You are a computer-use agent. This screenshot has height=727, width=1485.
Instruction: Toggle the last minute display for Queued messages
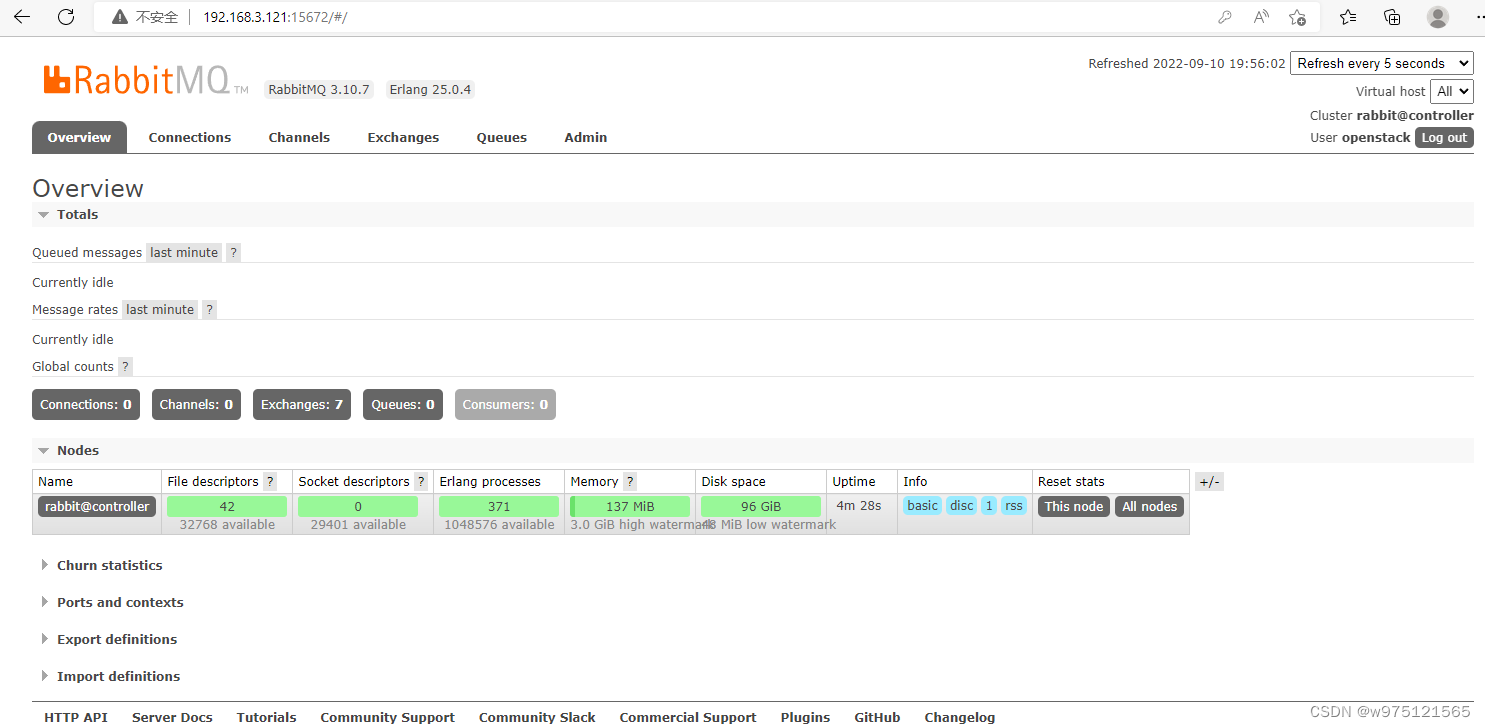tap(183, 252)
